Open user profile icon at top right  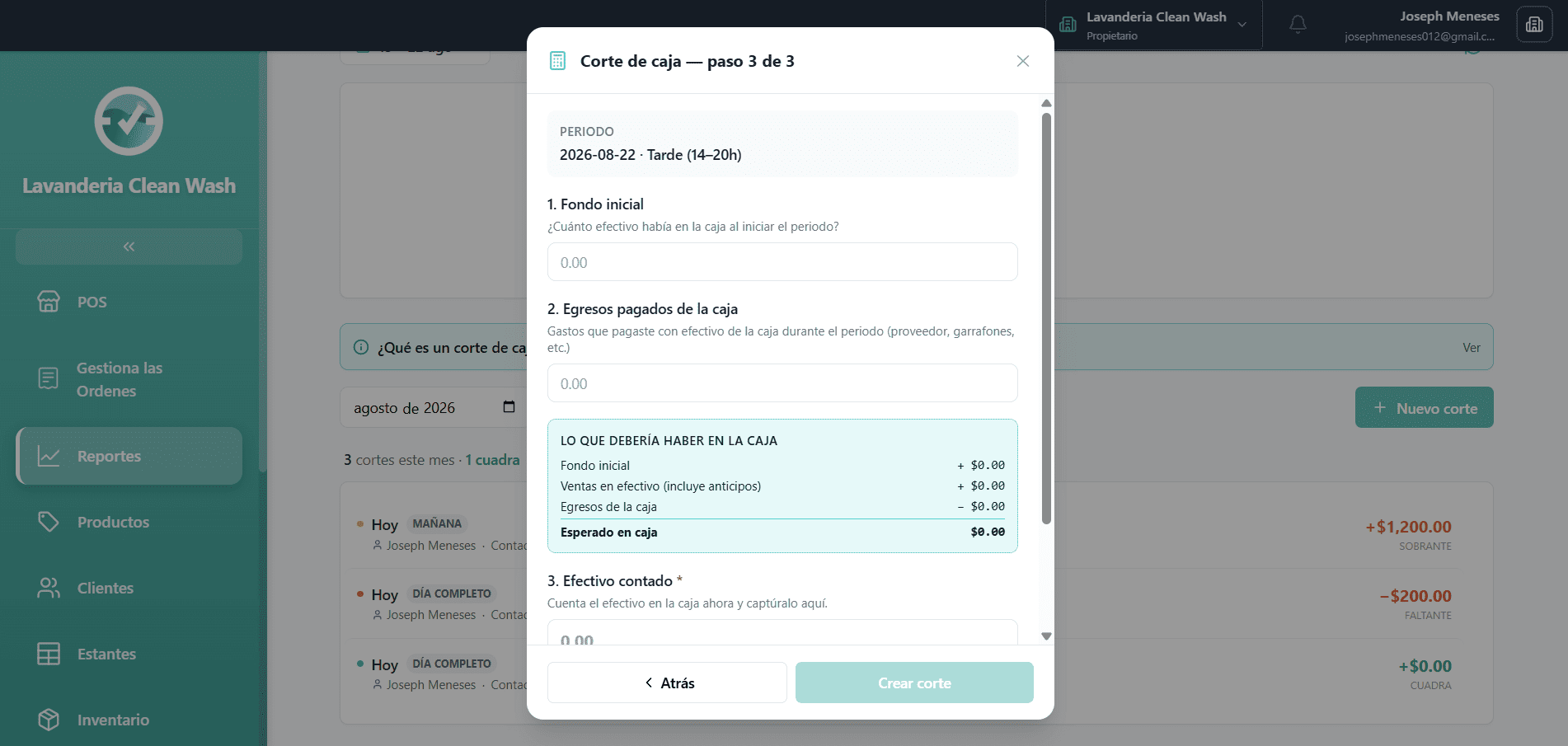1534,25
